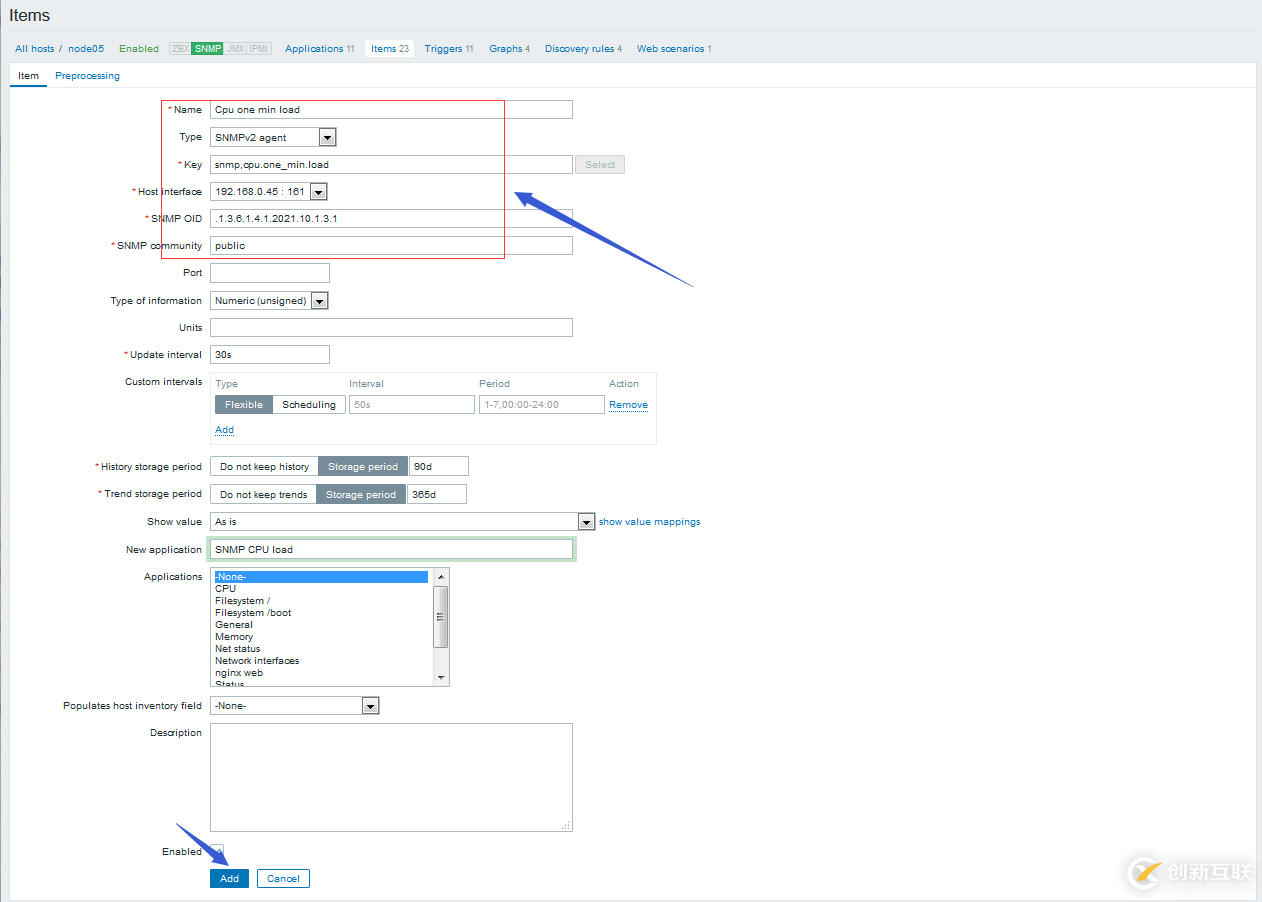The height and width of the screenshot is (902, 1262).
Task: Open the Type of information dropdown
Action: tap(270, 301)
